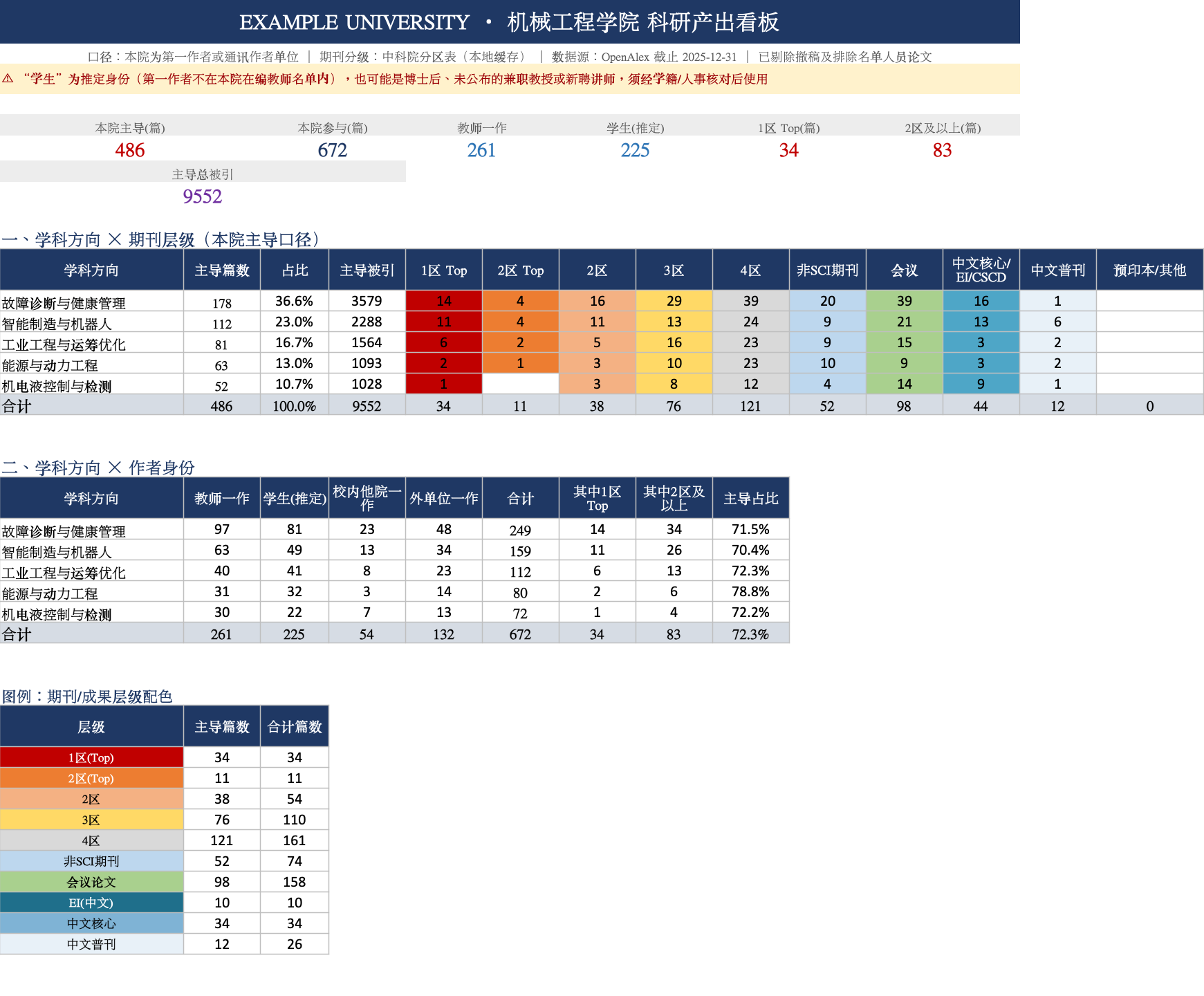Select the 预印本/其他 column header
Viewport: 1204px width, 996px height.
click(1150, 270)
